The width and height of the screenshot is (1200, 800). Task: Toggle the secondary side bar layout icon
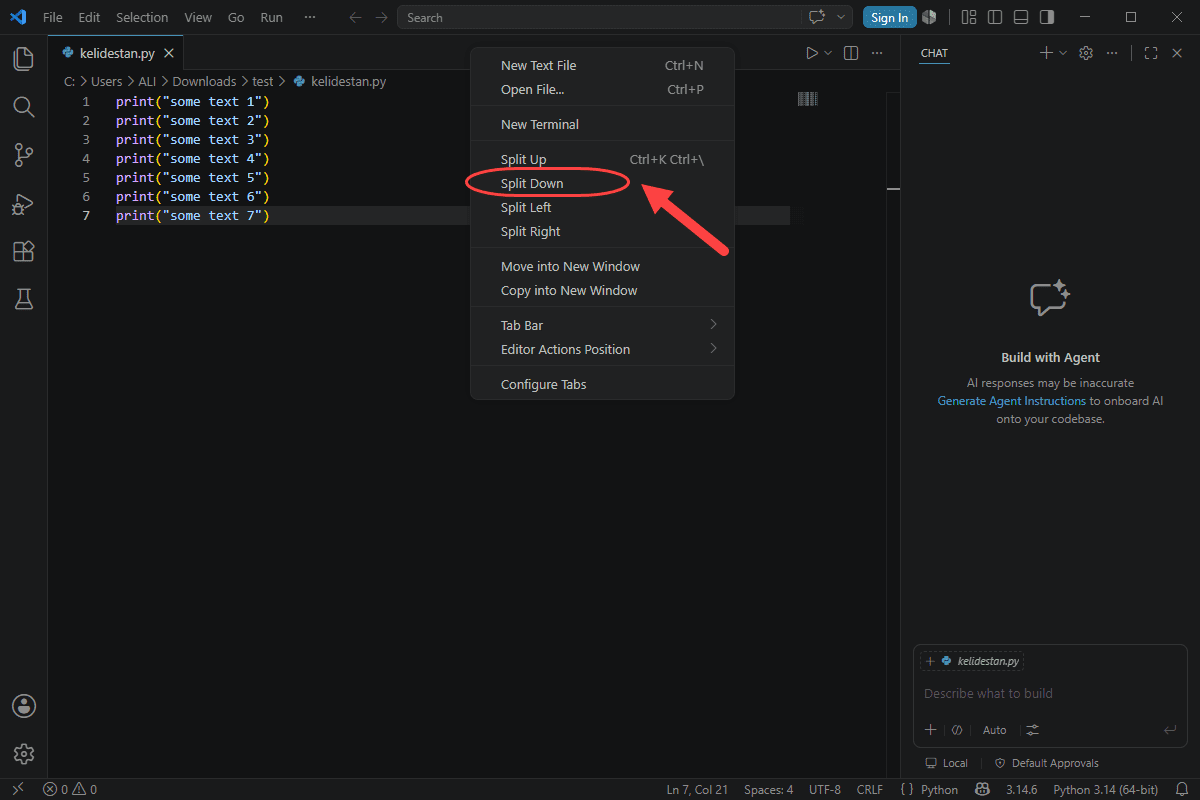coord(1047,17)
